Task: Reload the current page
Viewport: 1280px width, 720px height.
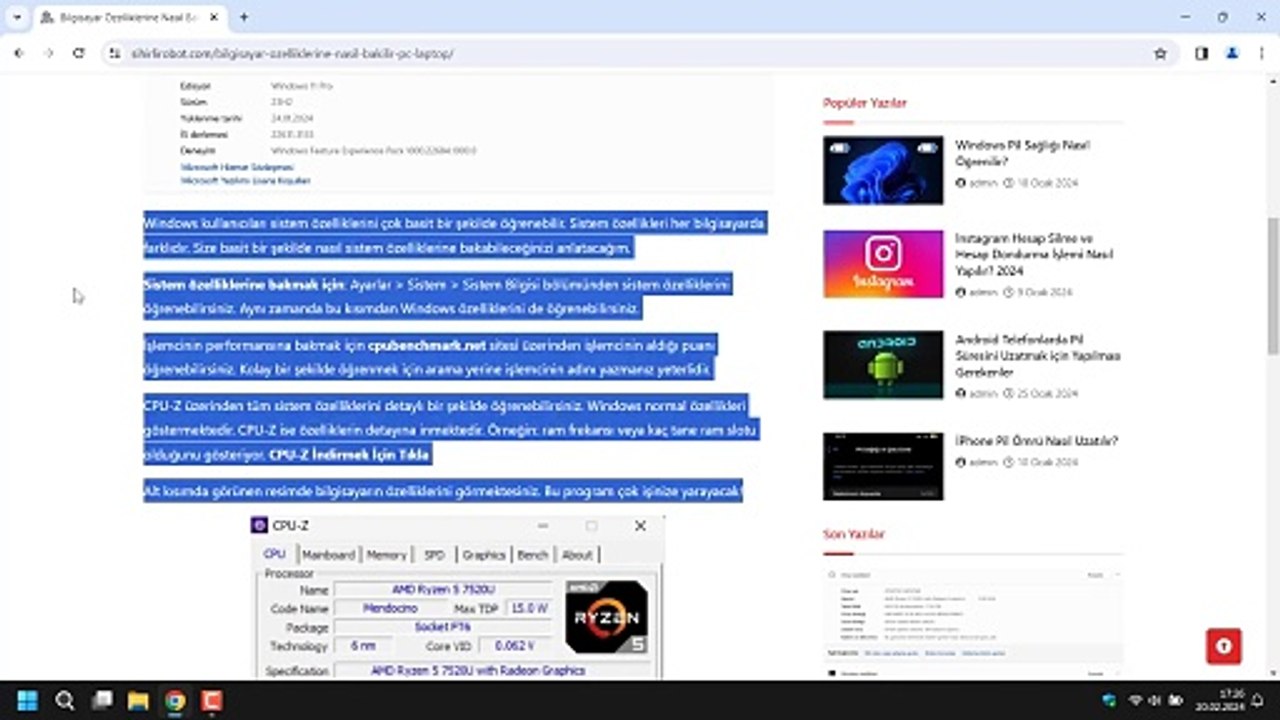Action: click(79, 53)
